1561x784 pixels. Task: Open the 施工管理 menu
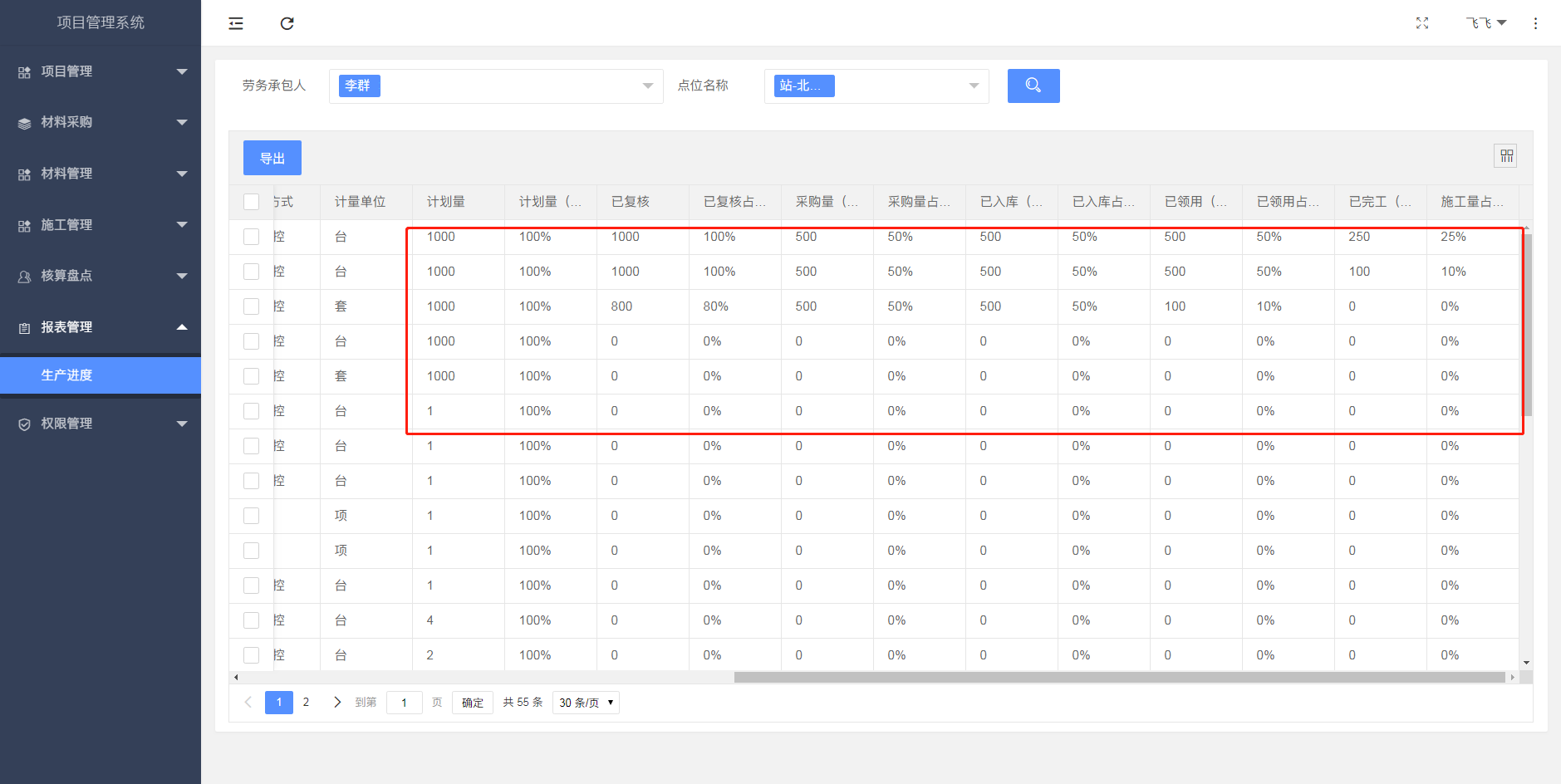point(101,225)
